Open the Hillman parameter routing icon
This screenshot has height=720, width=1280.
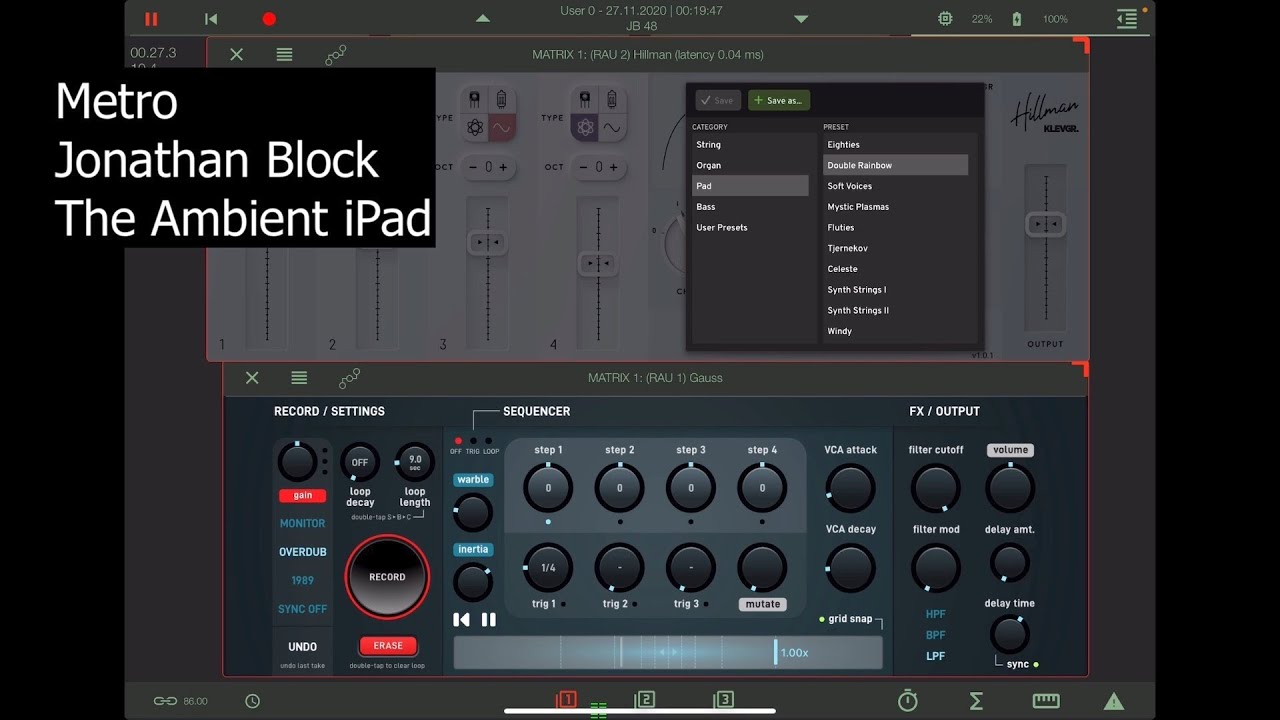coord(336,55)
